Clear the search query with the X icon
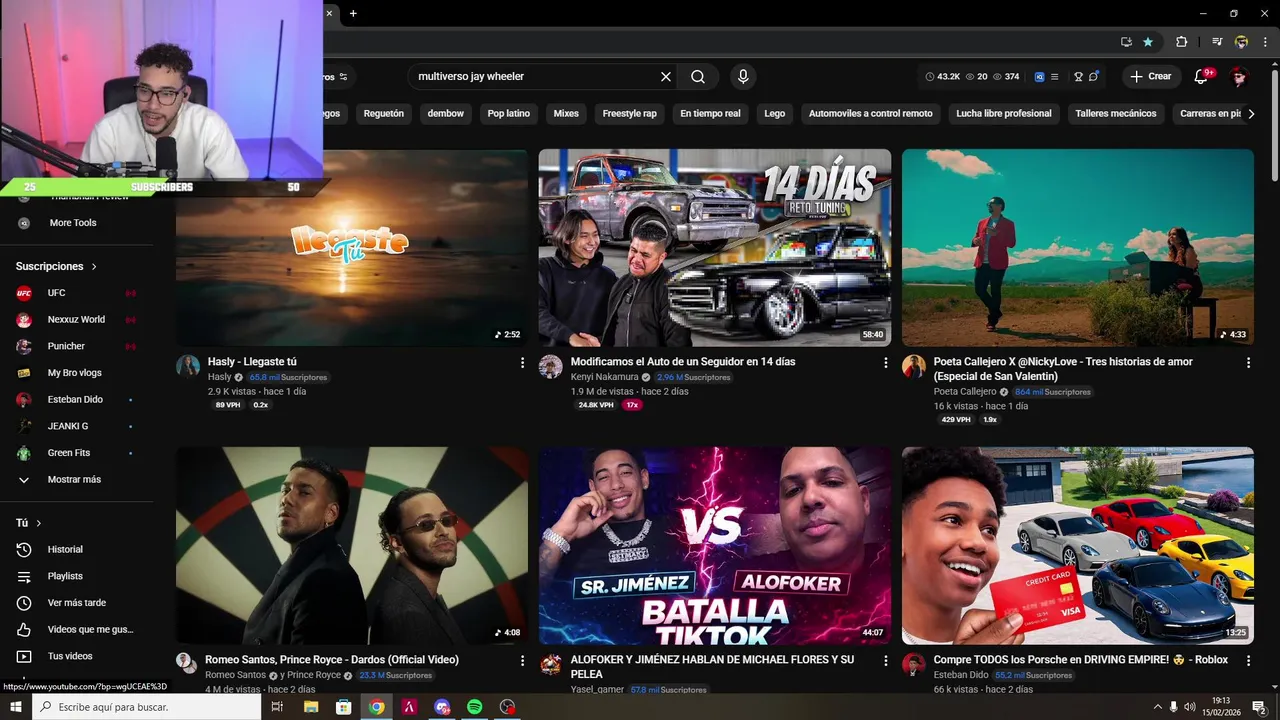This screenshot has height=720, width=1280. coord(666,76)
